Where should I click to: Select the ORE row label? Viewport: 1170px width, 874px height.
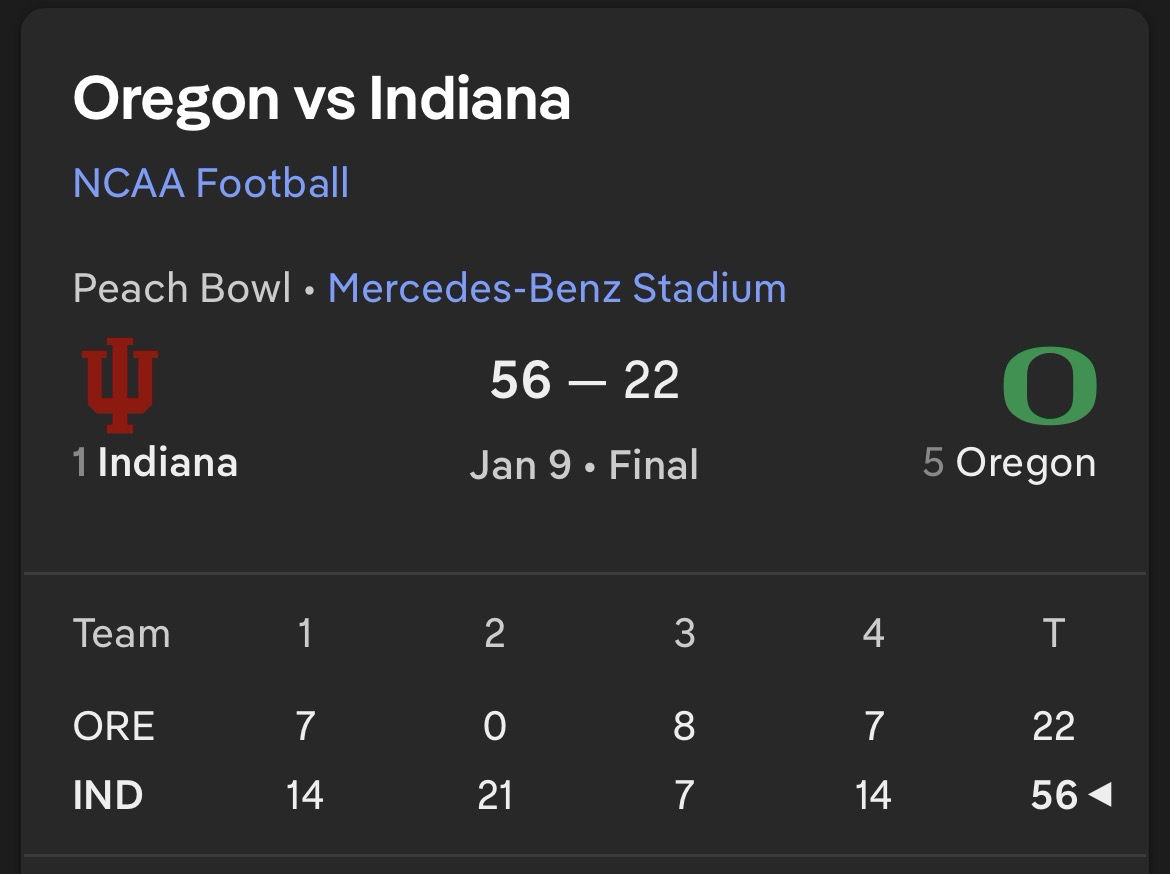(113, 726)
